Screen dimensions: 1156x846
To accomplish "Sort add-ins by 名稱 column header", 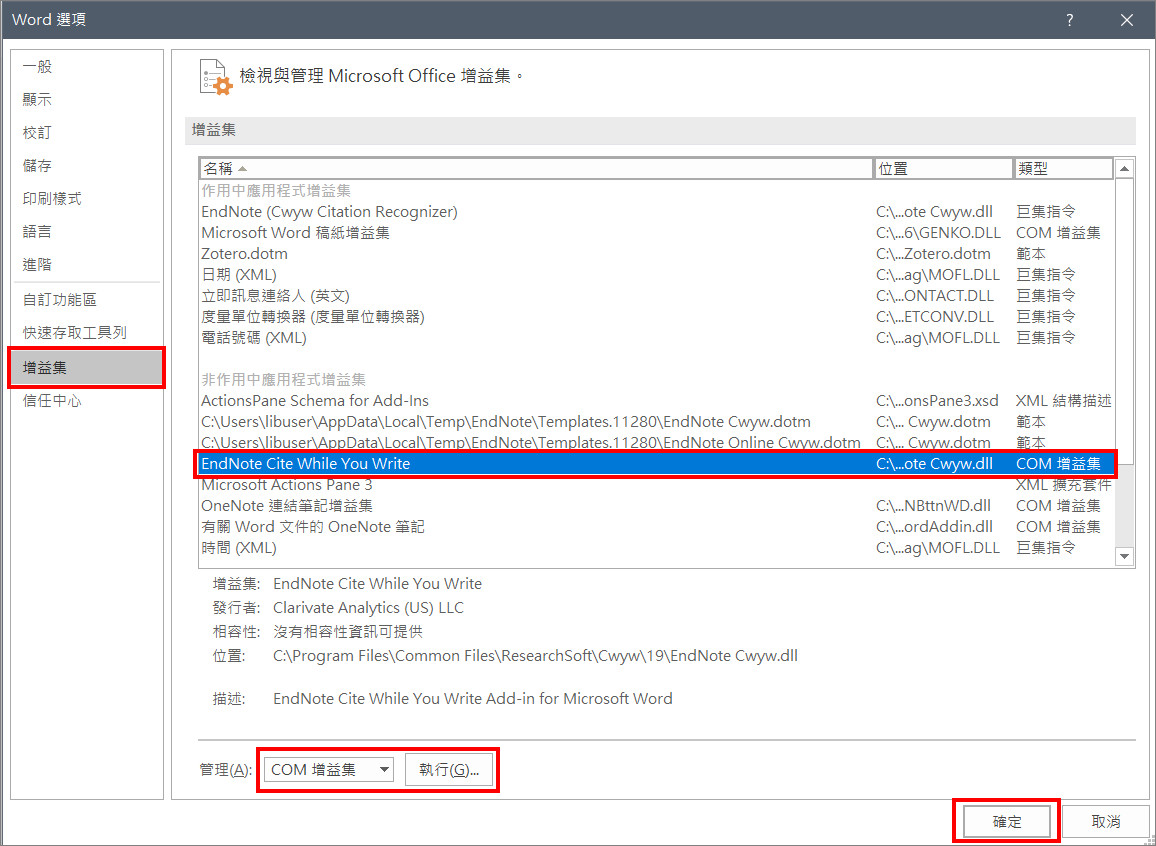I will [536, 169].
